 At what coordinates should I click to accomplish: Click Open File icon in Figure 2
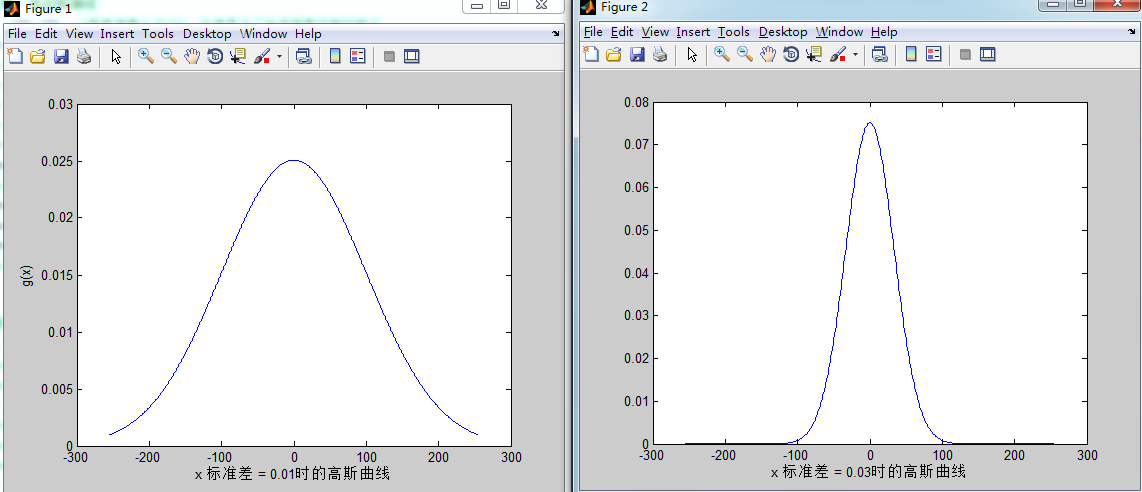coord(614,55)
